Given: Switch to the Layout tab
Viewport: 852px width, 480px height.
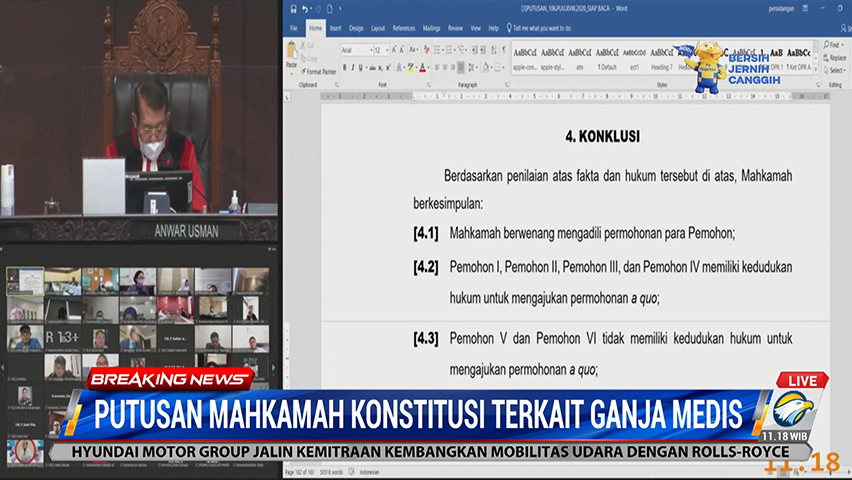Looking at the screenshot, I should pos(378,28).
